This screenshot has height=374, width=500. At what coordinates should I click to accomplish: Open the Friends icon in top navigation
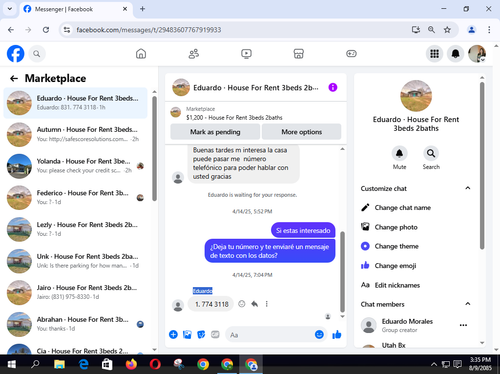pos(194,54)
